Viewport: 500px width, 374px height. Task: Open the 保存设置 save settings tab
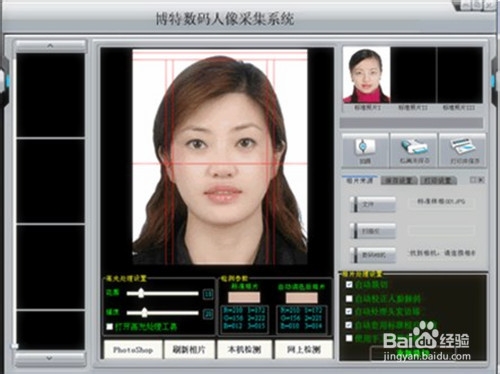[399, 180]
